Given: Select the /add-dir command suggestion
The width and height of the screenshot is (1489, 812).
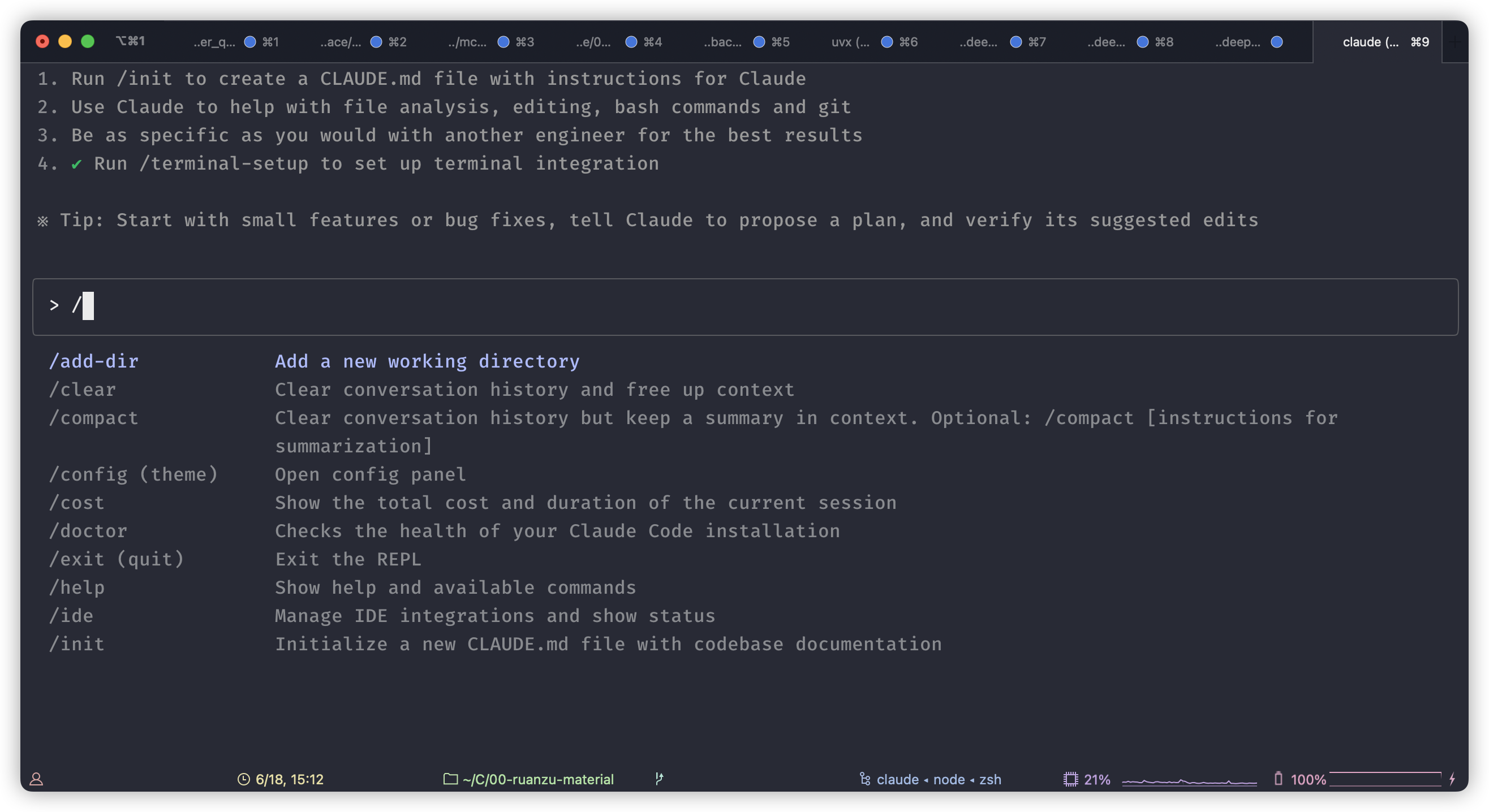Looking at the screenshot, I should 94,361.
